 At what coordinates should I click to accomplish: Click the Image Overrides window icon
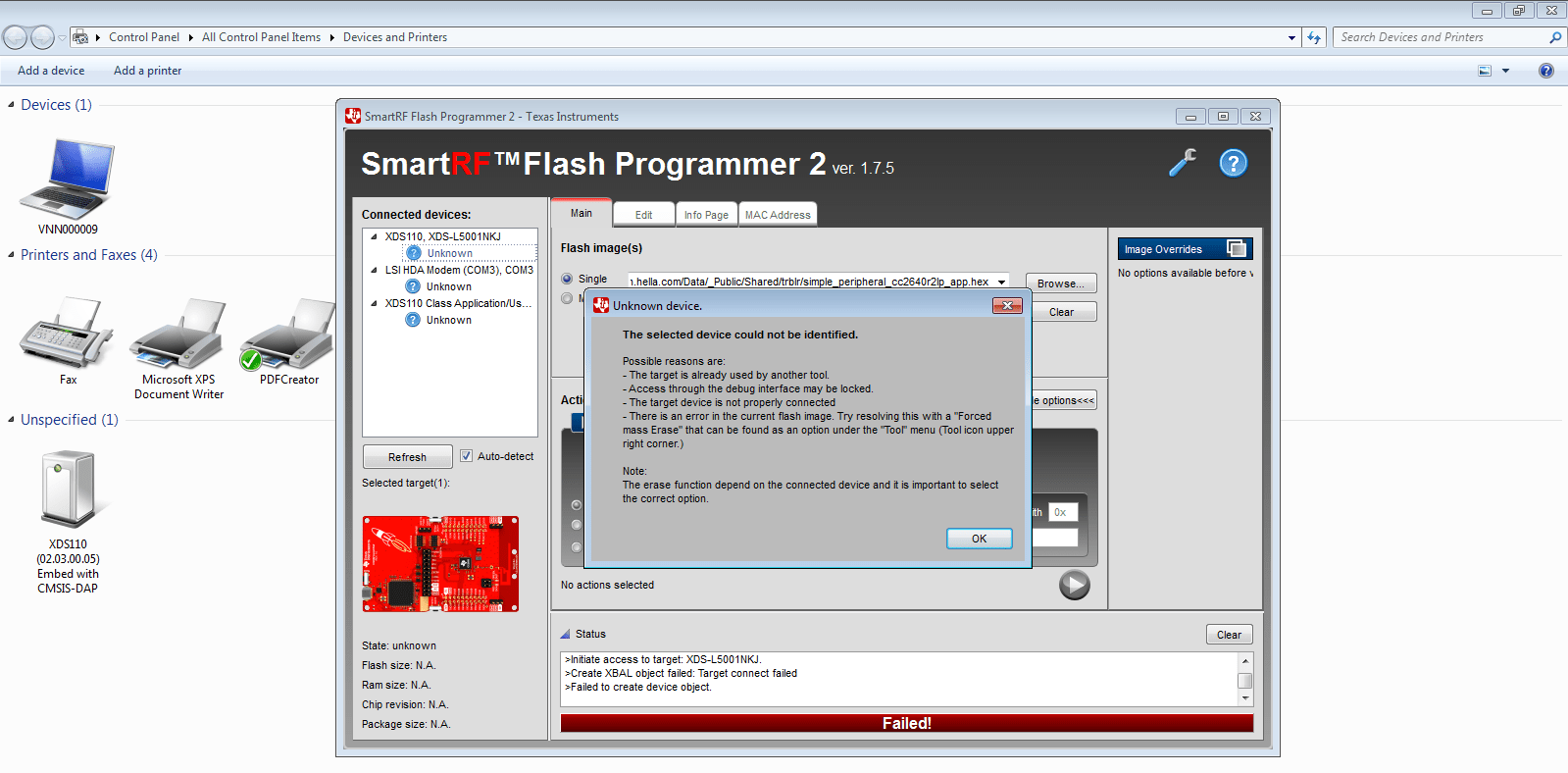tap(1238, 249)
